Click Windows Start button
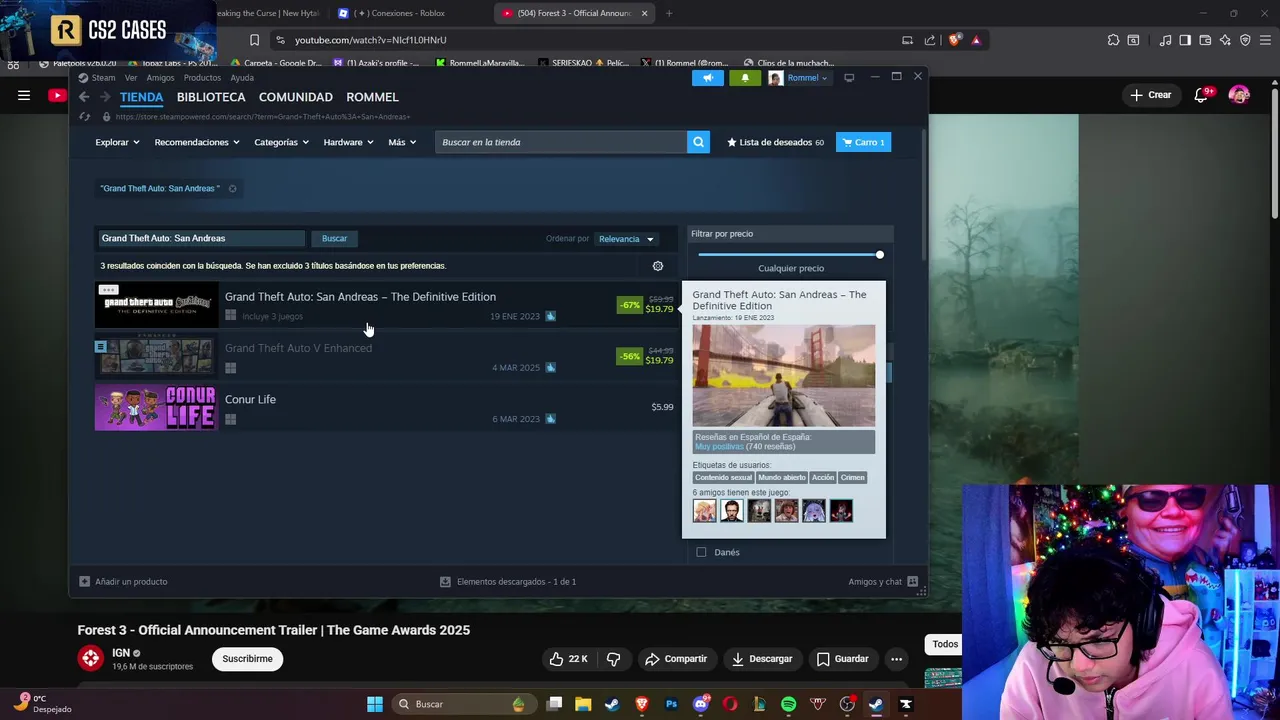 (375, 704)
